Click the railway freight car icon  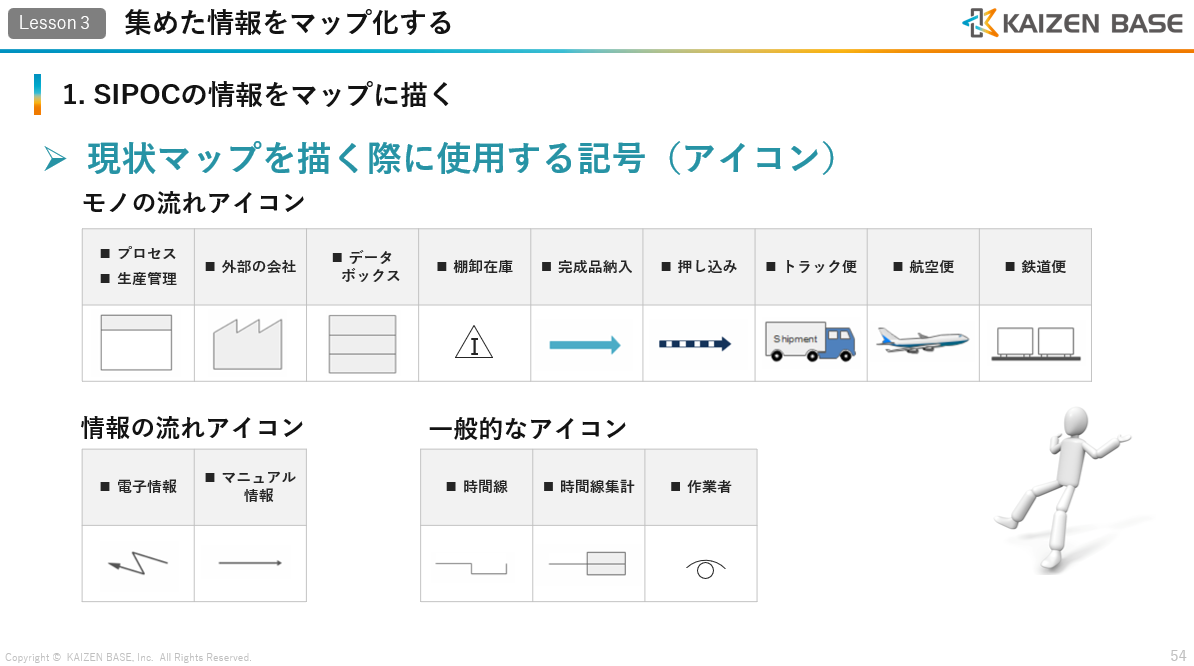1035,343
